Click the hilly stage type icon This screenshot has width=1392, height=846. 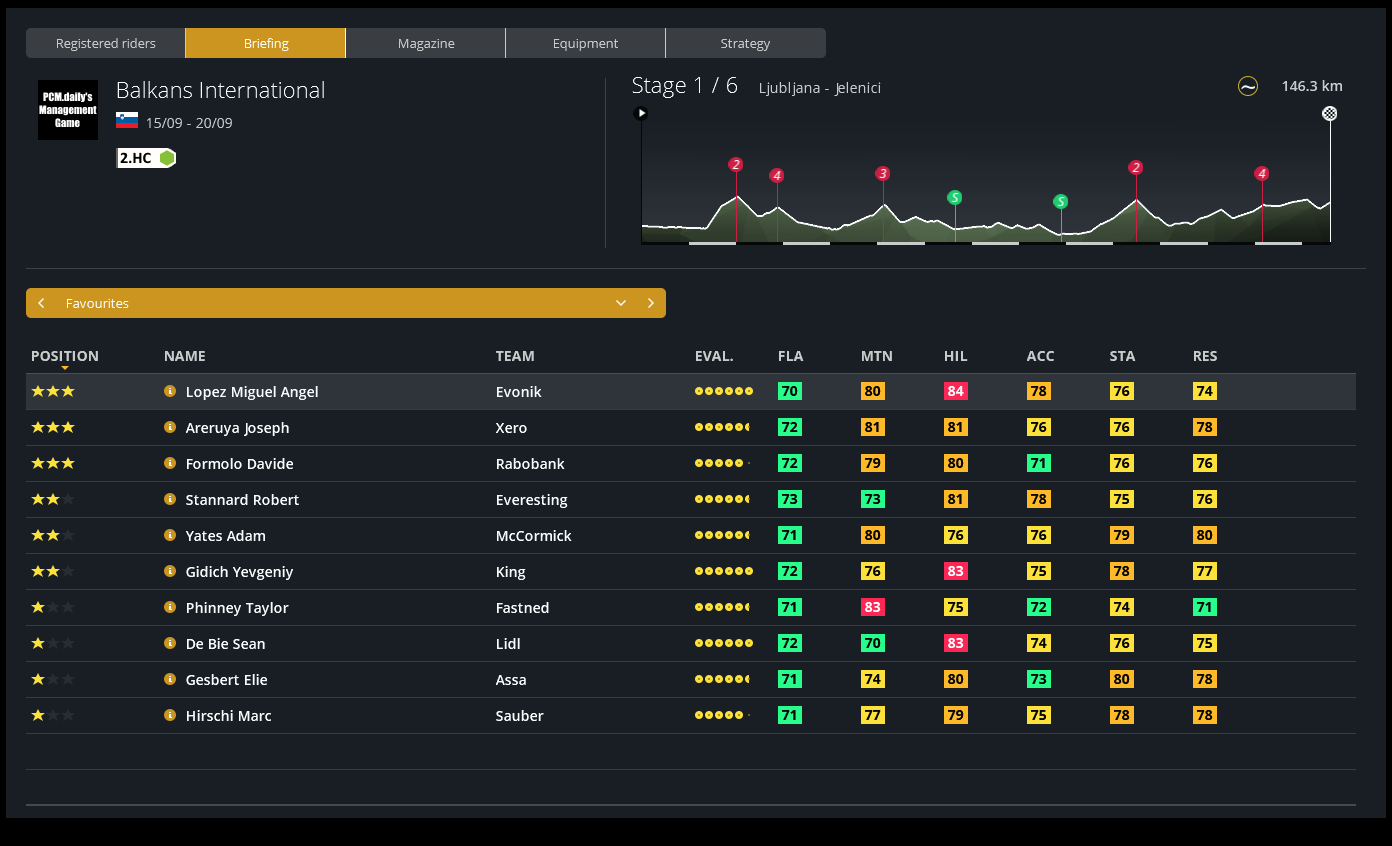(1247, 86)
